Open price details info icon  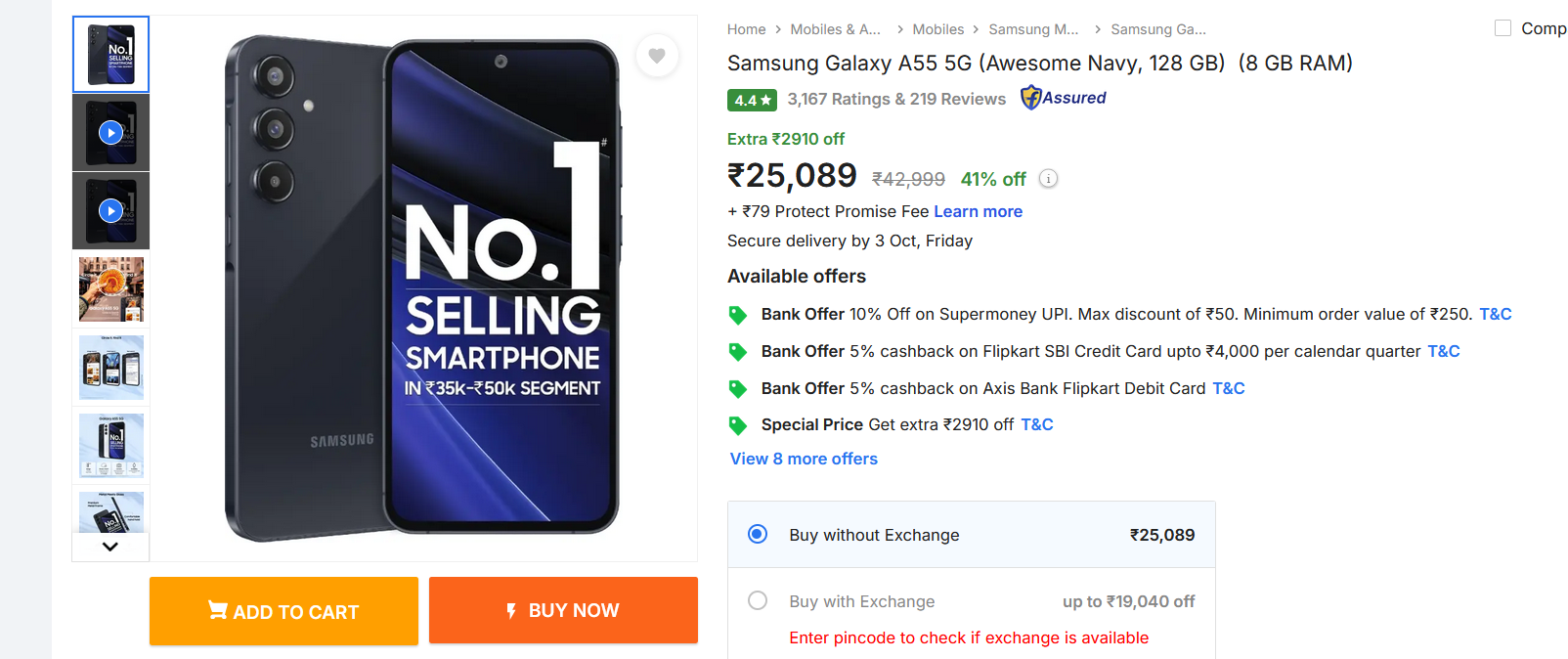[x=1048, y=179]
